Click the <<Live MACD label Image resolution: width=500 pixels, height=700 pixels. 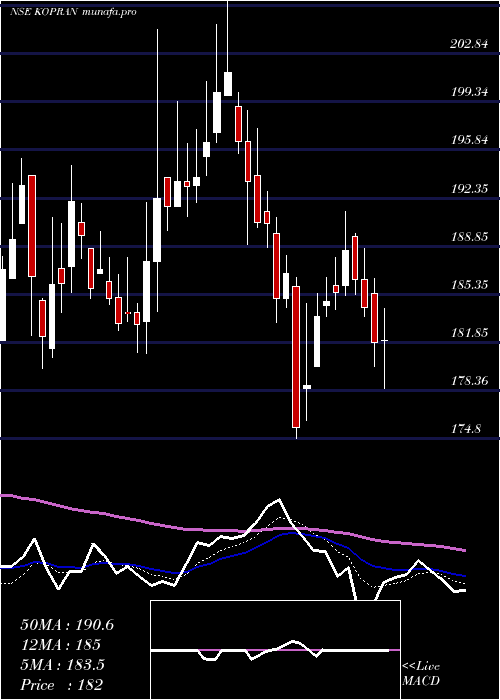[421, 673]
